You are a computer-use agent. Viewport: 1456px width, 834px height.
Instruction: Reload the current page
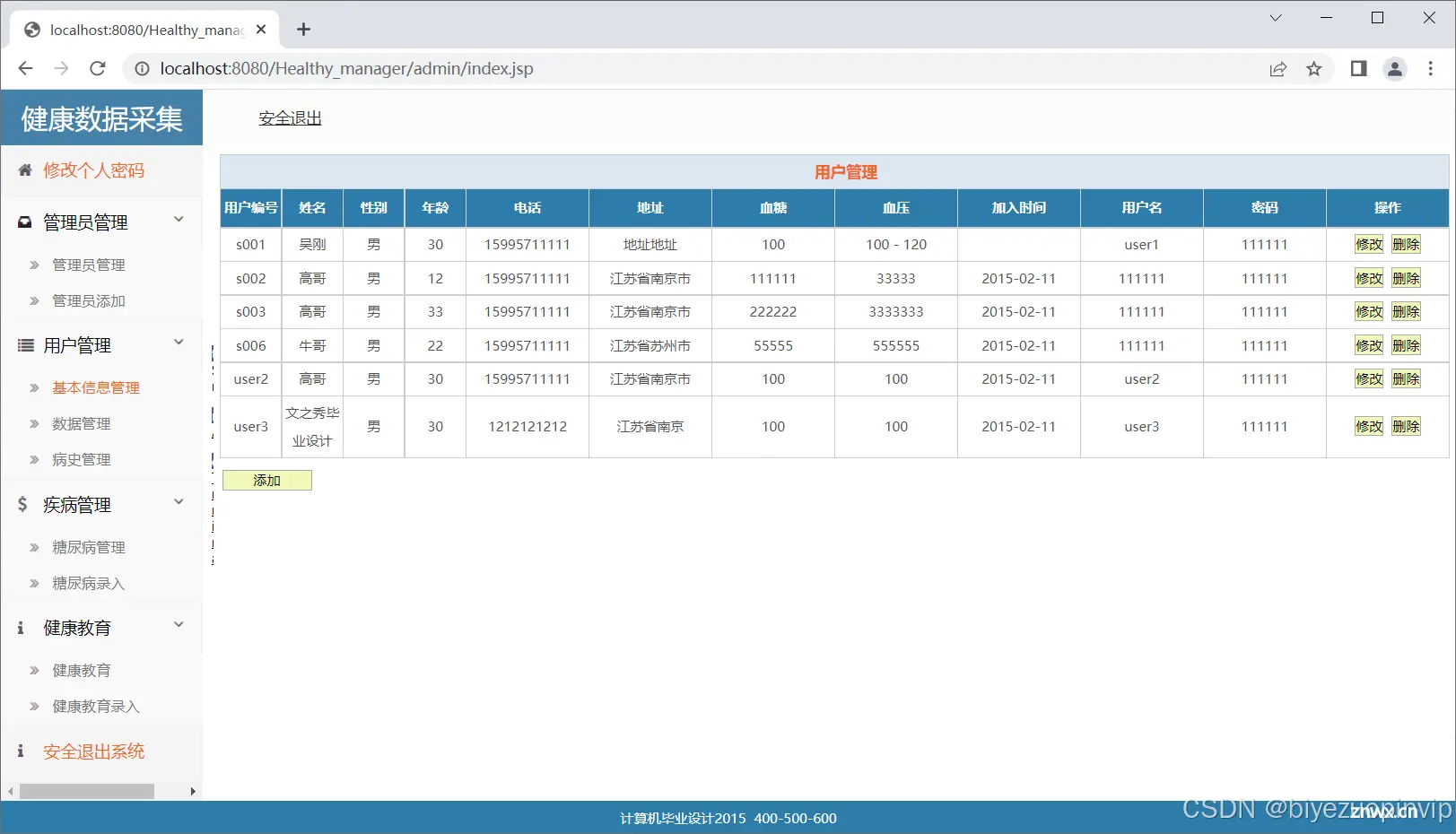[x=98, y=69]
